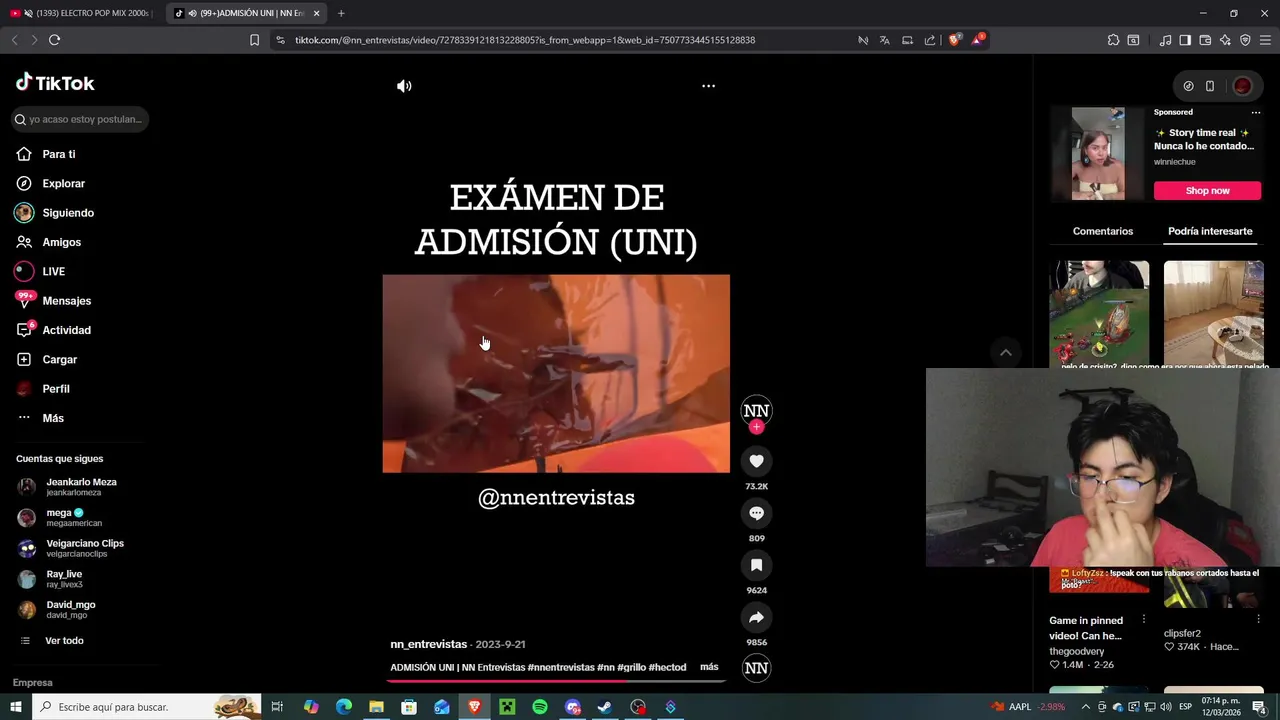The image size is (1280, 720).
Task: Seek along the video progress bar
Action: tap(556, 681)
